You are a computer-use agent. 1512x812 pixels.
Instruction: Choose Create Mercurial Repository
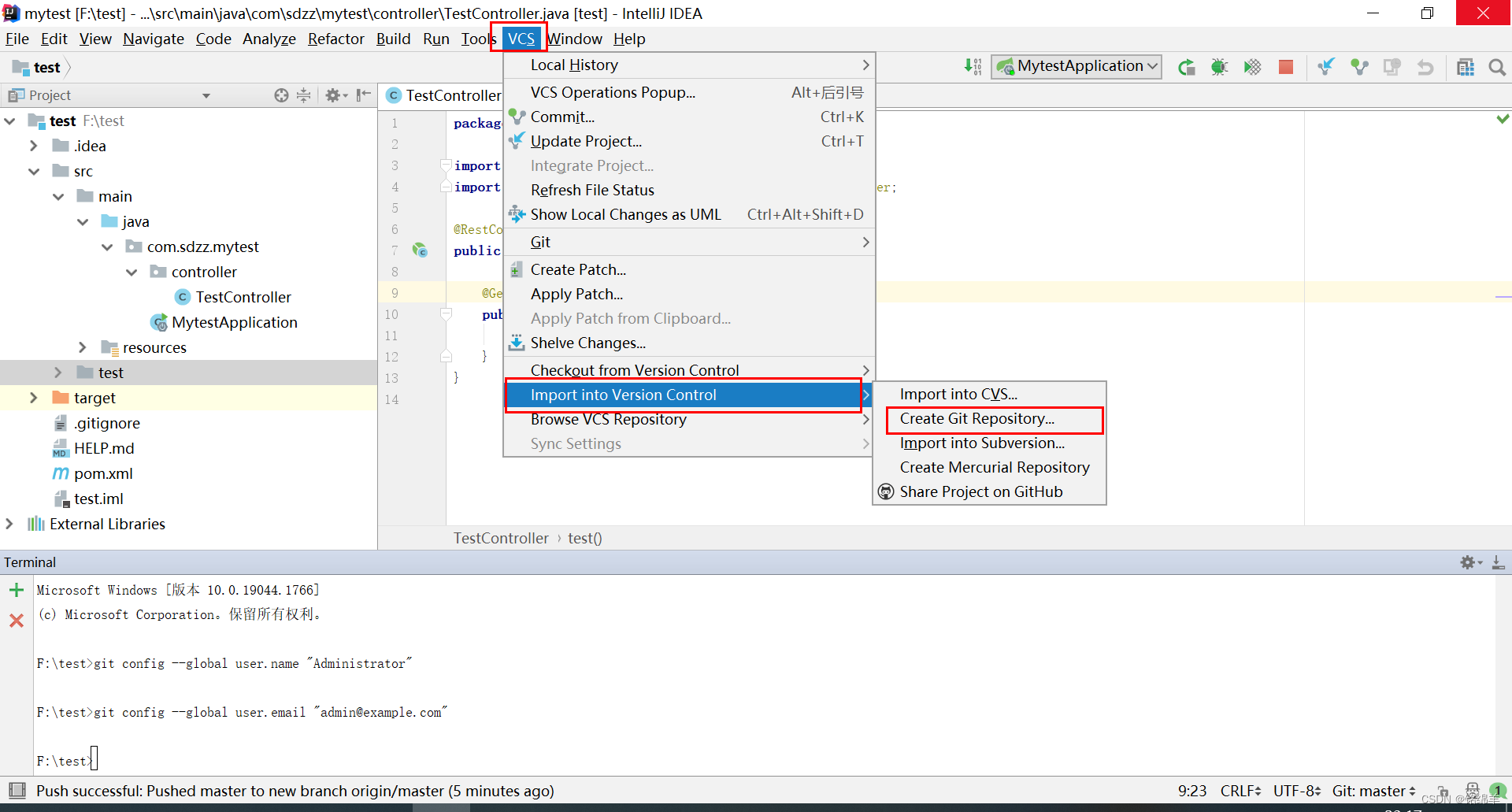(x=989, y=467)
